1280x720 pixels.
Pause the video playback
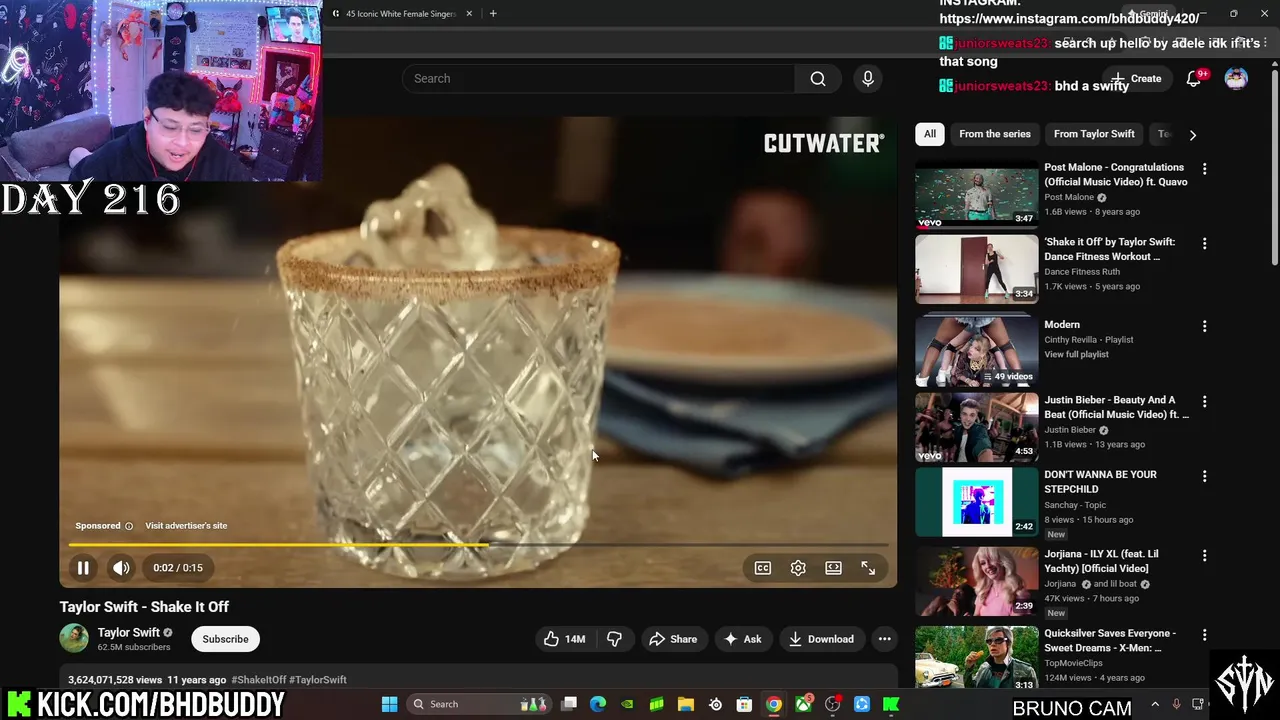click(x=83, y=568)
